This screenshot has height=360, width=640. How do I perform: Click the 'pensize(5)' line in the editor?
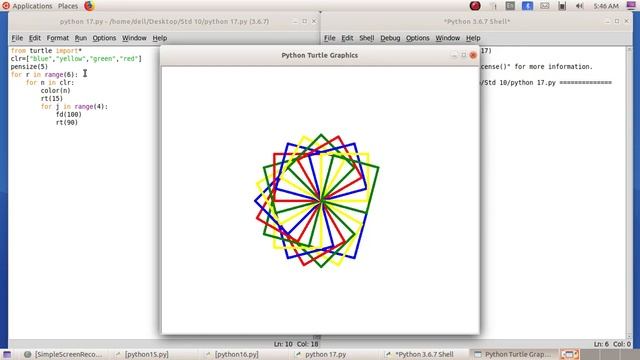tap(29, 67)
